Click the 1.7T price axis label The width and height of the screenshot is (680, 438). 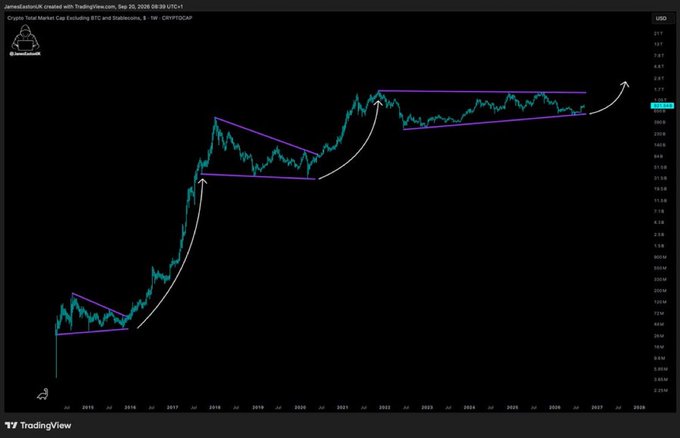point(659,90)
